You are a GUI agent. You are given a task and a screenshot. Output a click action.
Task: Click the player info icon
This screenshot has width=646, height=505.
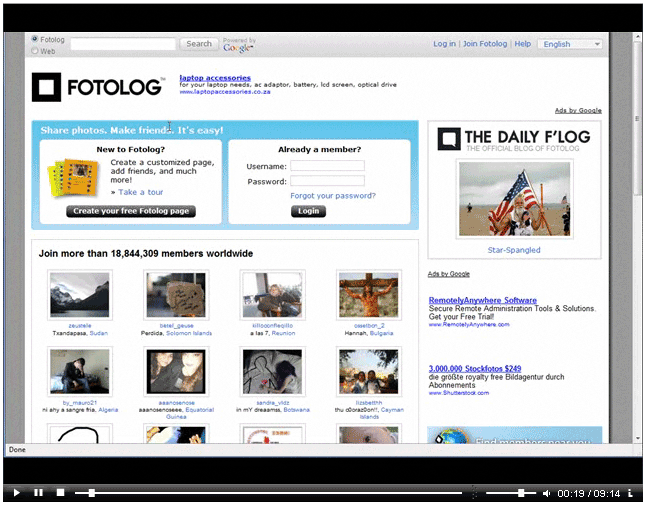[x=630, y=493]
